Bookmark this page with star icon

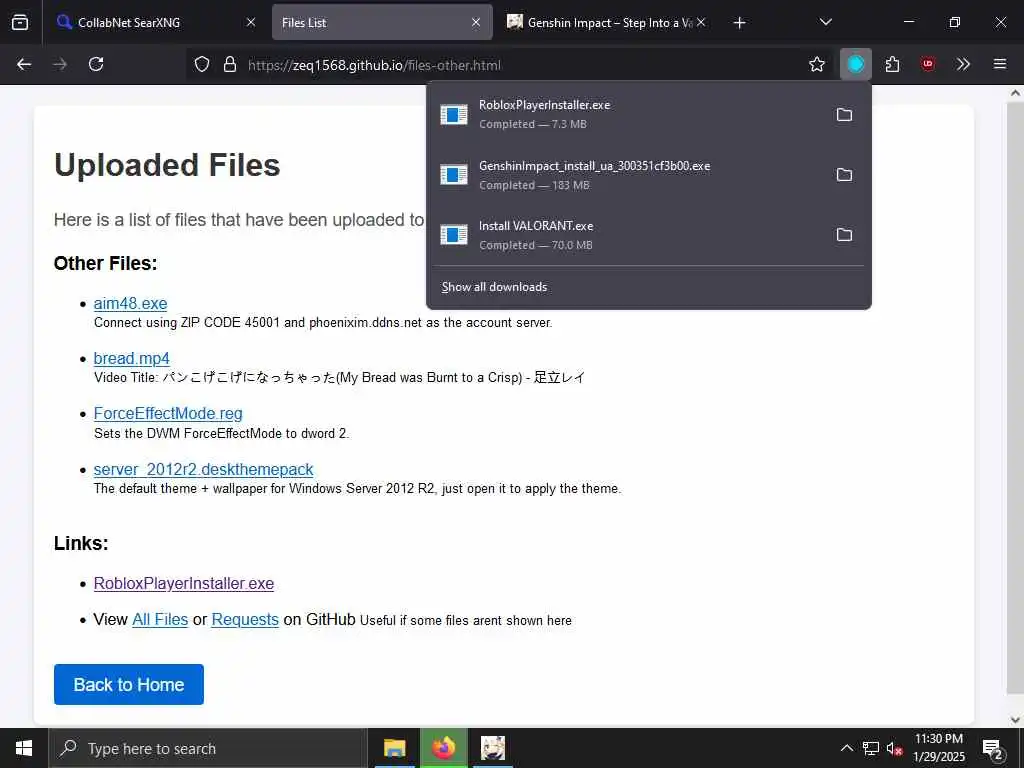point(816,64)
